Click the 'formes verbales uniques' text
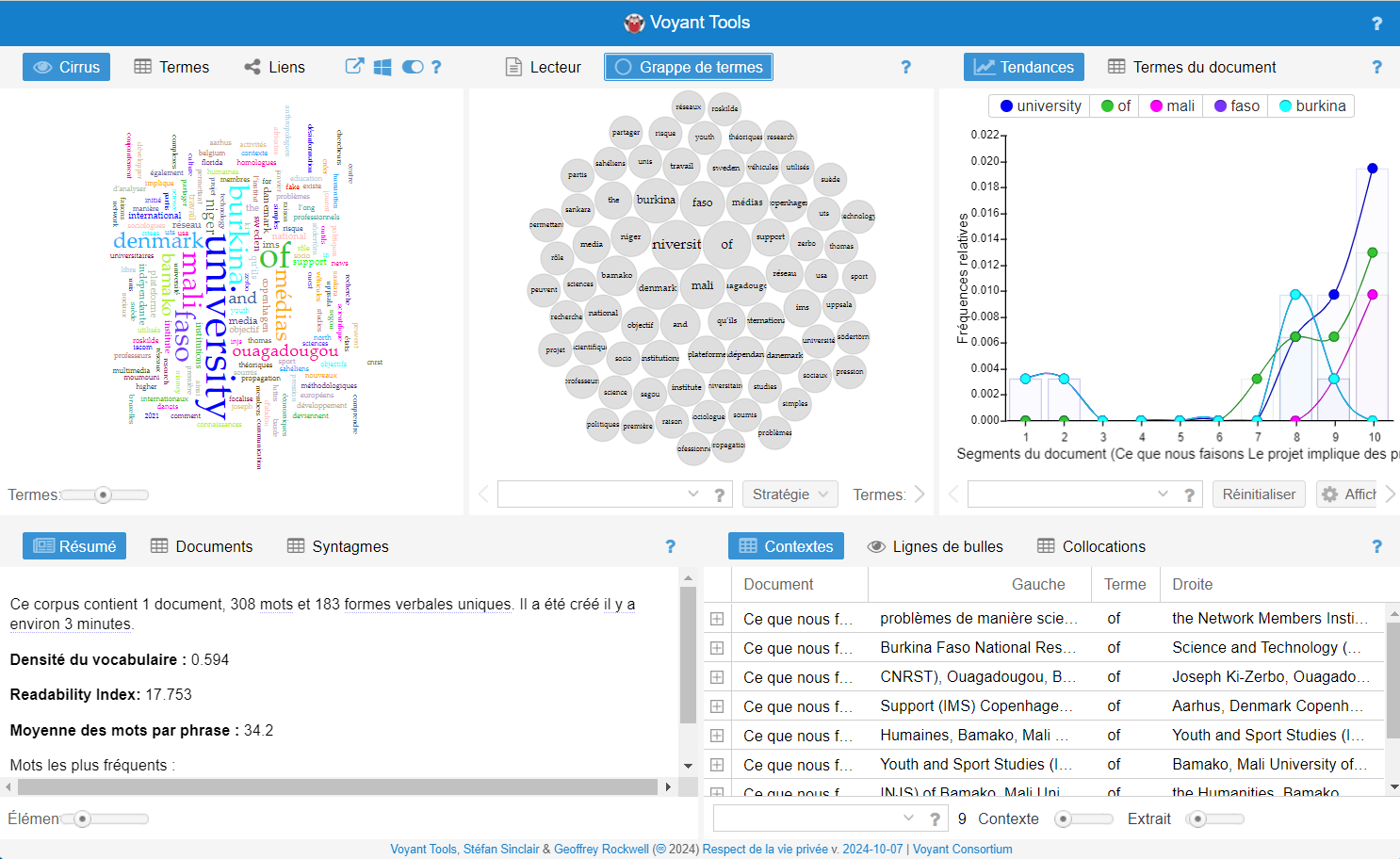Viewport: 1400px width, 859px height. coord(428,604)
